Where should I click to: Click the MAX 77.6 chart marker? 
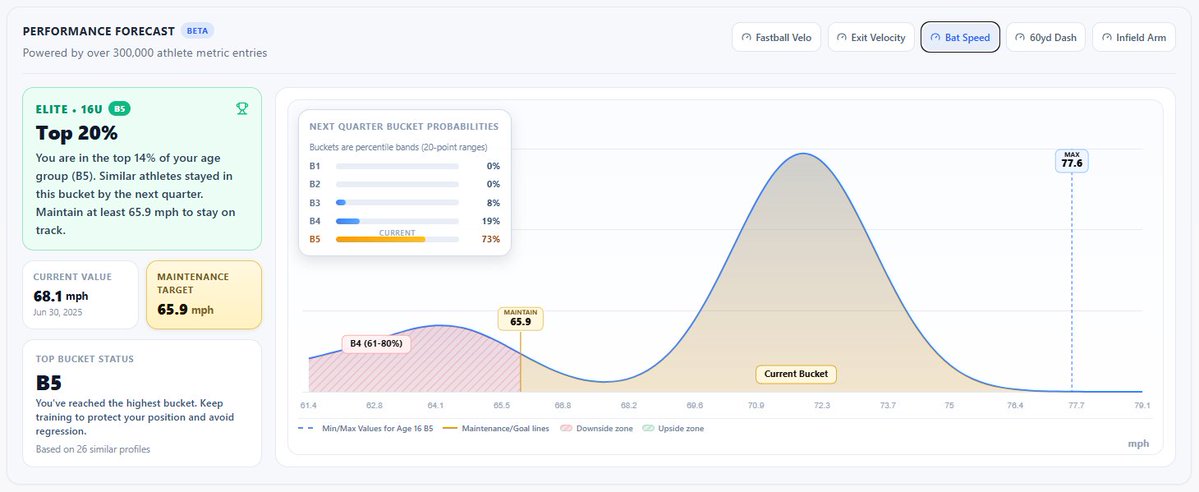tap(1072, 161)
